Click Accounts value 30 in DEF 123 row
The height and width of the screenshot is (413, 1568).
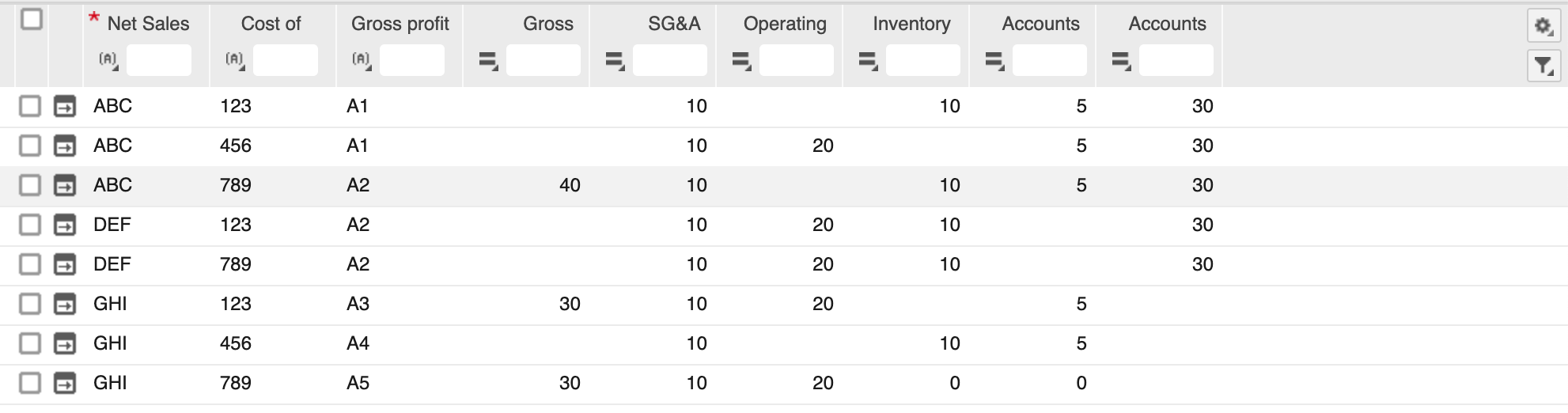pos(1203,225)
